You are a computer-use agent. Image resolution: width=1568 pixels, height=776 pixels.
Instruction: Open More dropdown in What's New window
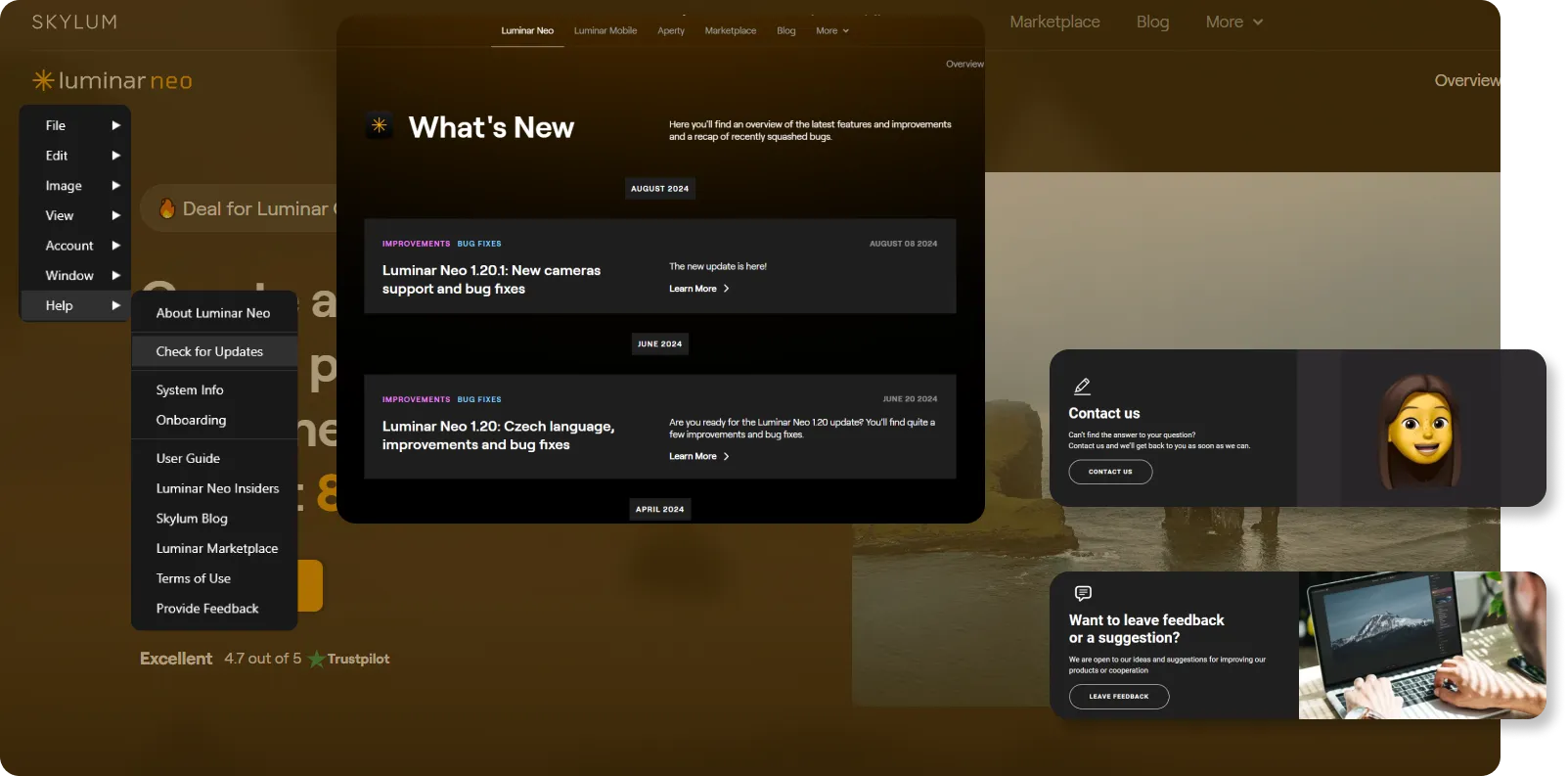[832, 30]
